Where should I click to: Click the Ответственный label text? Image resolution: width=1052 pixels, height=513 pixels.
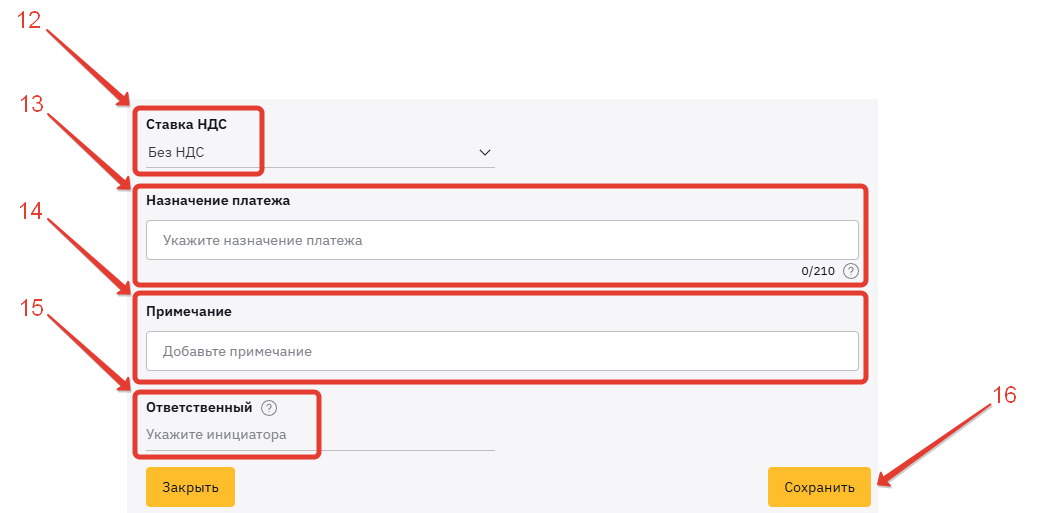pyautogui.click(x=199, y=408)
